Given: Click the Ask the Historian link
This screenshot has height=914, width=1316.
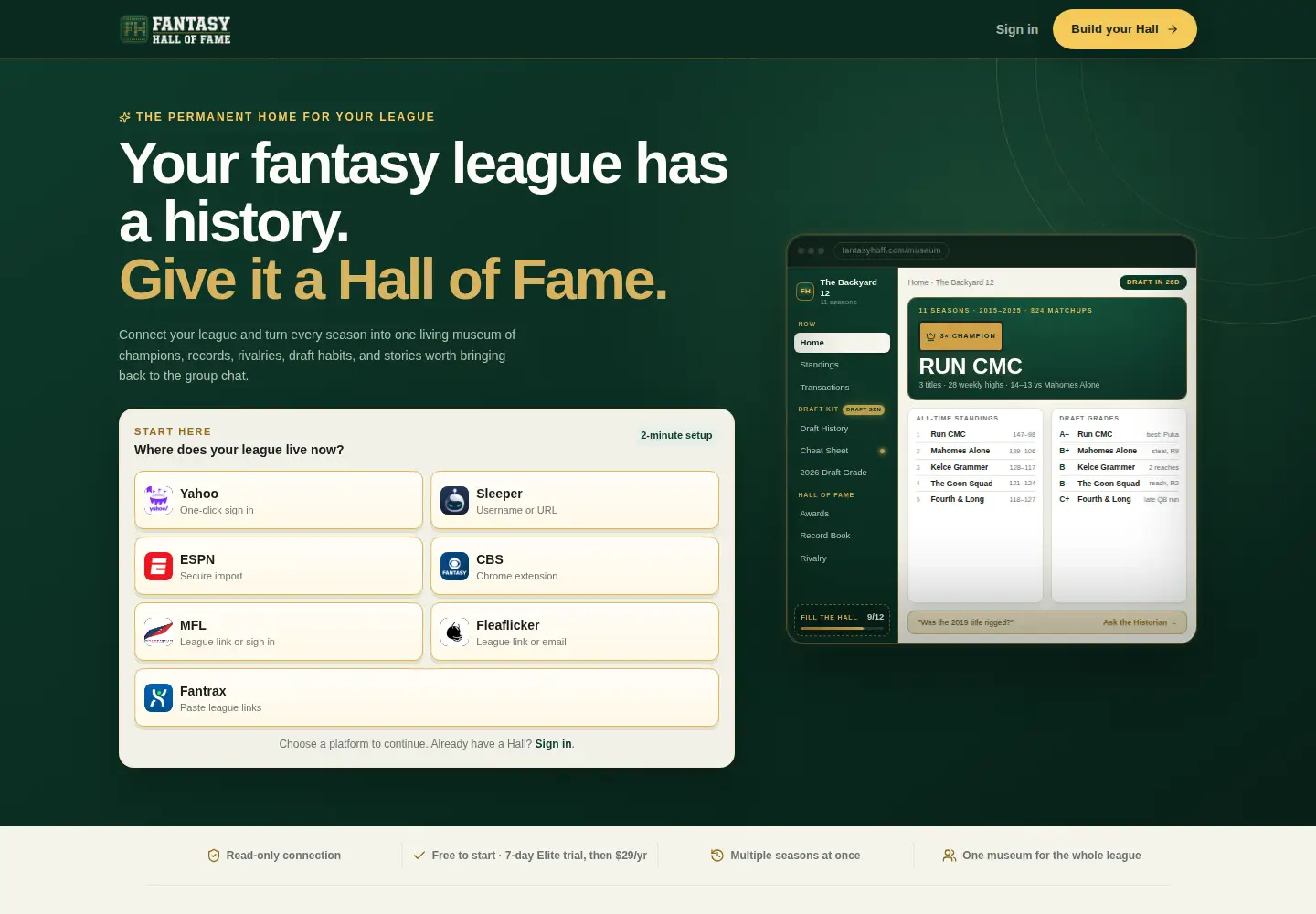Looking at the screenshot, I should pos(1140,622).
